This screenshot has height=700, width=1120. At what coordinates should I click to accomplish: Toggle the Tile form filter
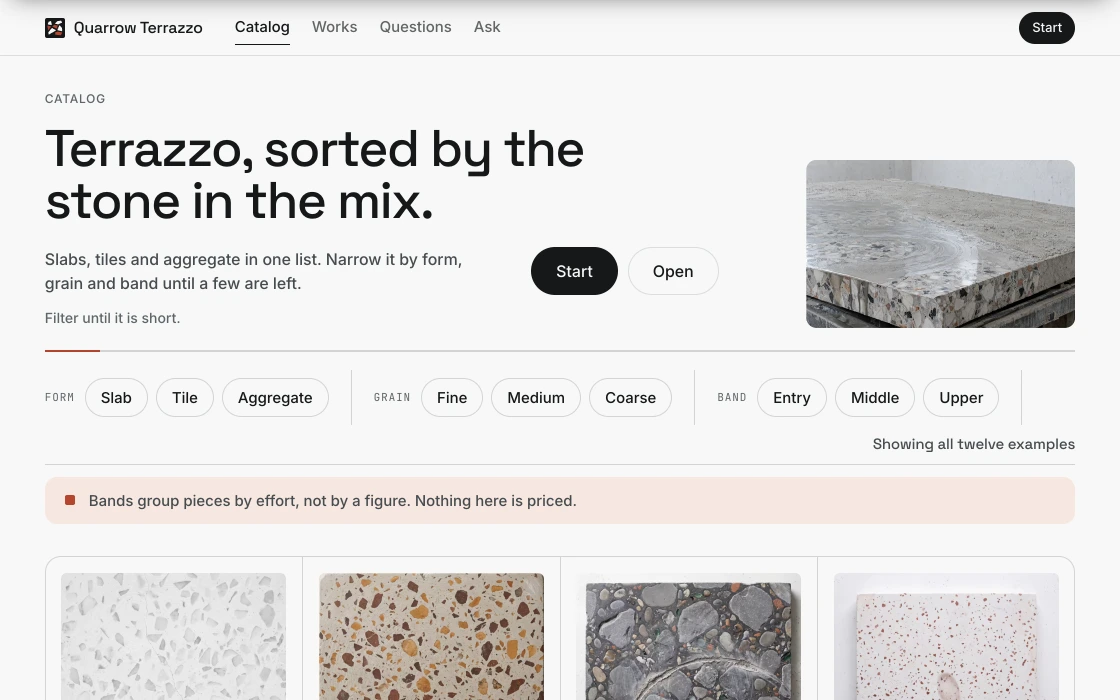click(185, 398)
